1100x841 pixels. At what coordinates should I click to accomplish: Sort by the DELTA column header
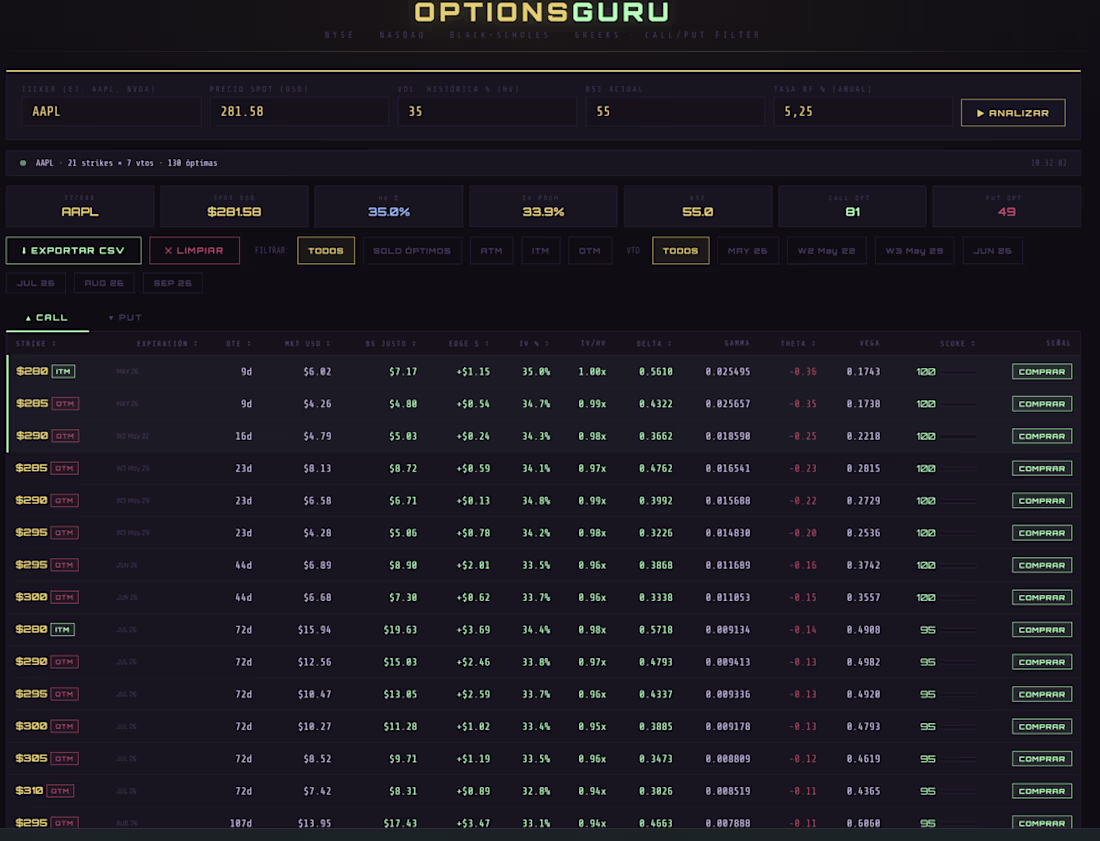(655, 343)
